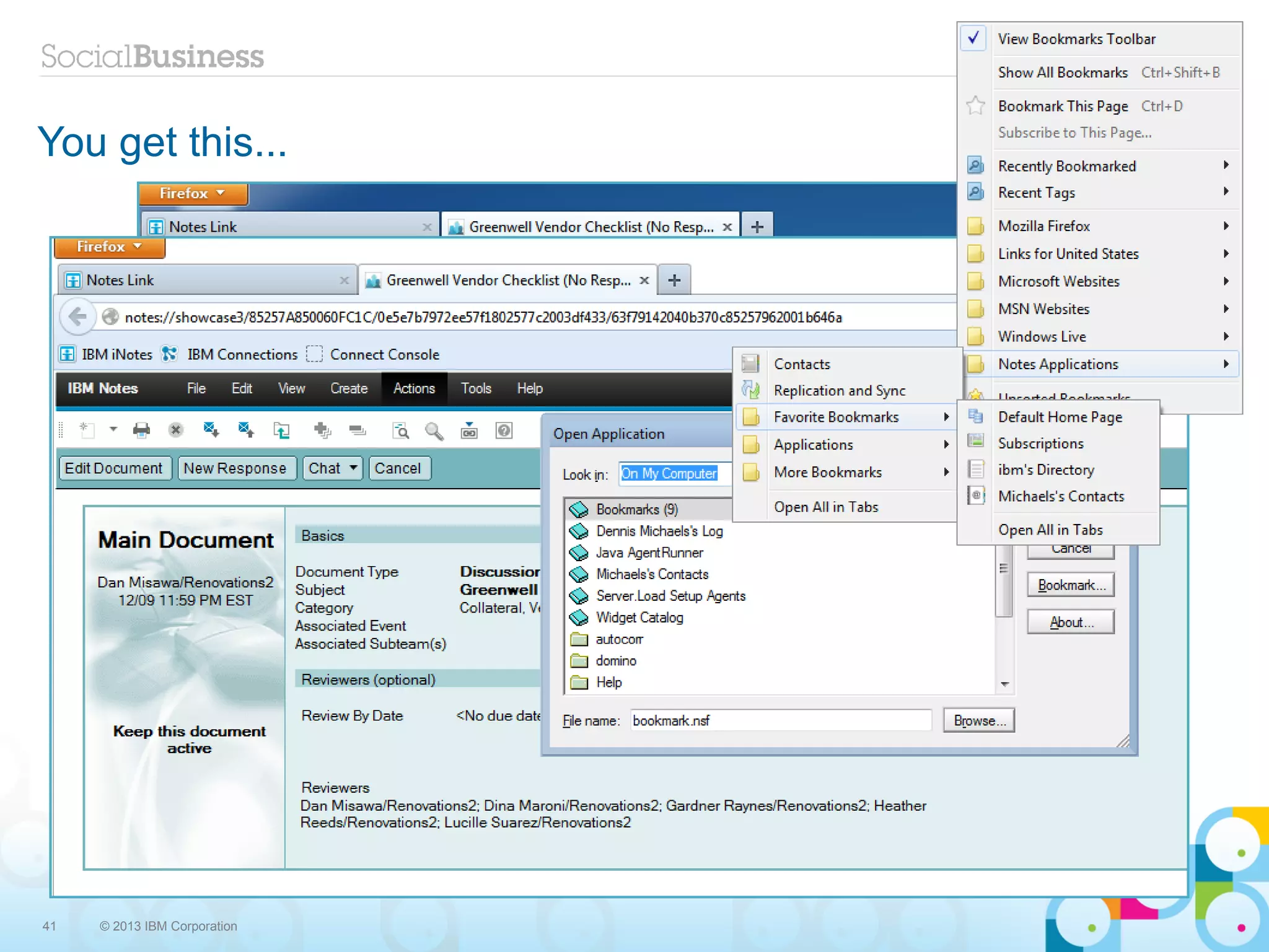Click the print preview icon with magnifier
1269x952 pixels.
400,430
